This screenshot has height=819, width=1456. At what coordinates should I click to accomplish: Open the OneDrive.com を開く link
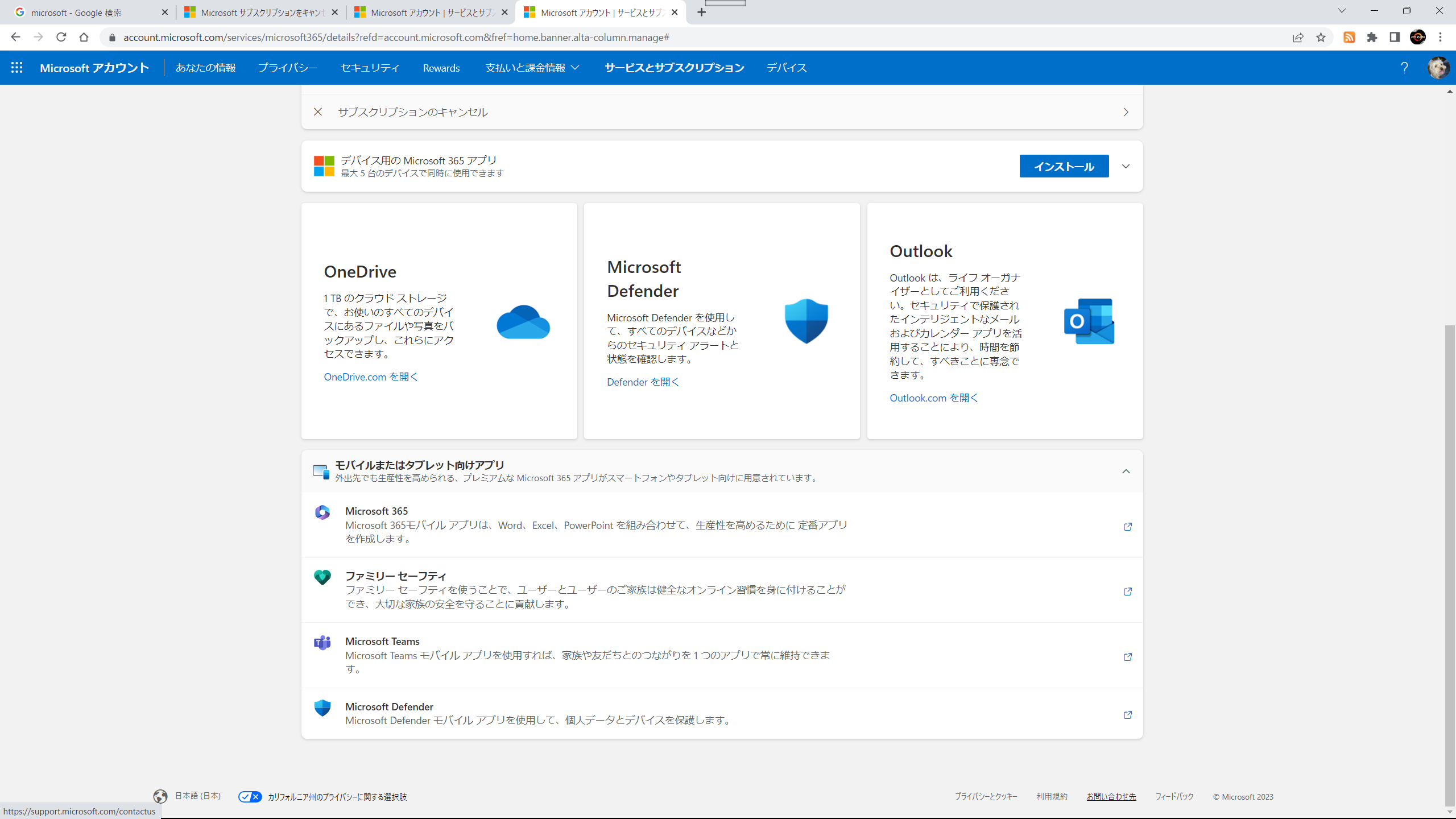tap(371, 377)
